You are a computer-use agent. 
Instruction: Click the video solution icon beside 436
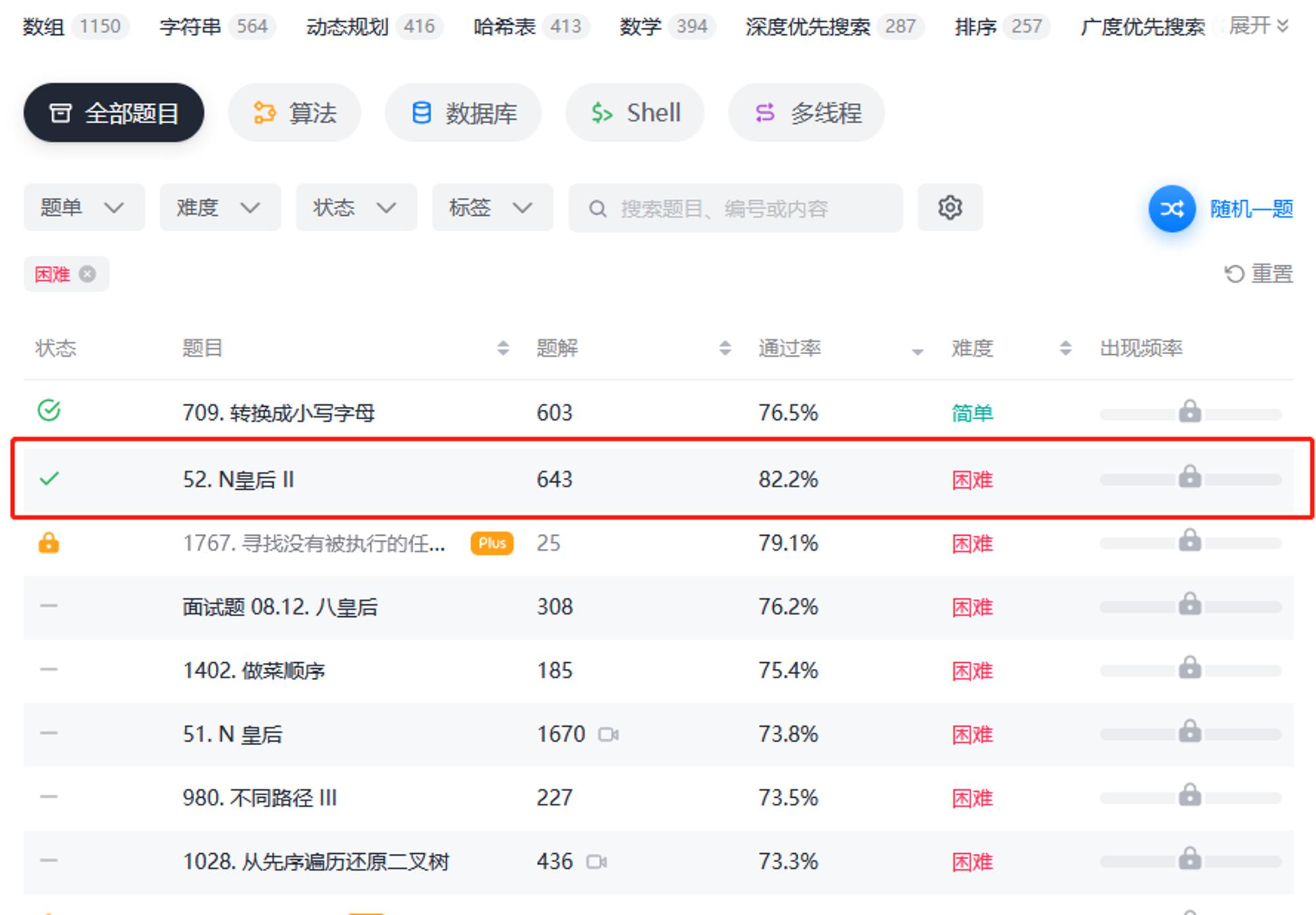click(x=596, y=862)
